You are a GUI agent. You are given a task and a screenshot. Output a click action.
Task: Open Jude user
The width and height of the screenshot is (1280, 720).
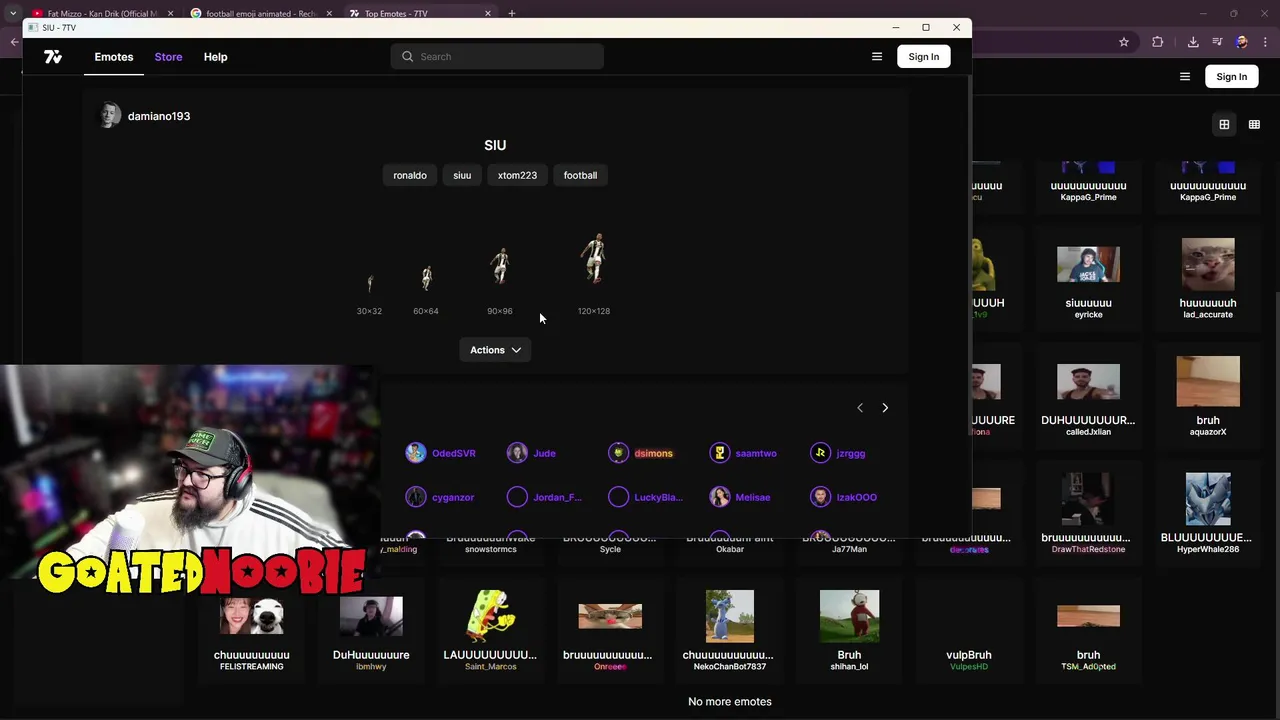point(531,453)
